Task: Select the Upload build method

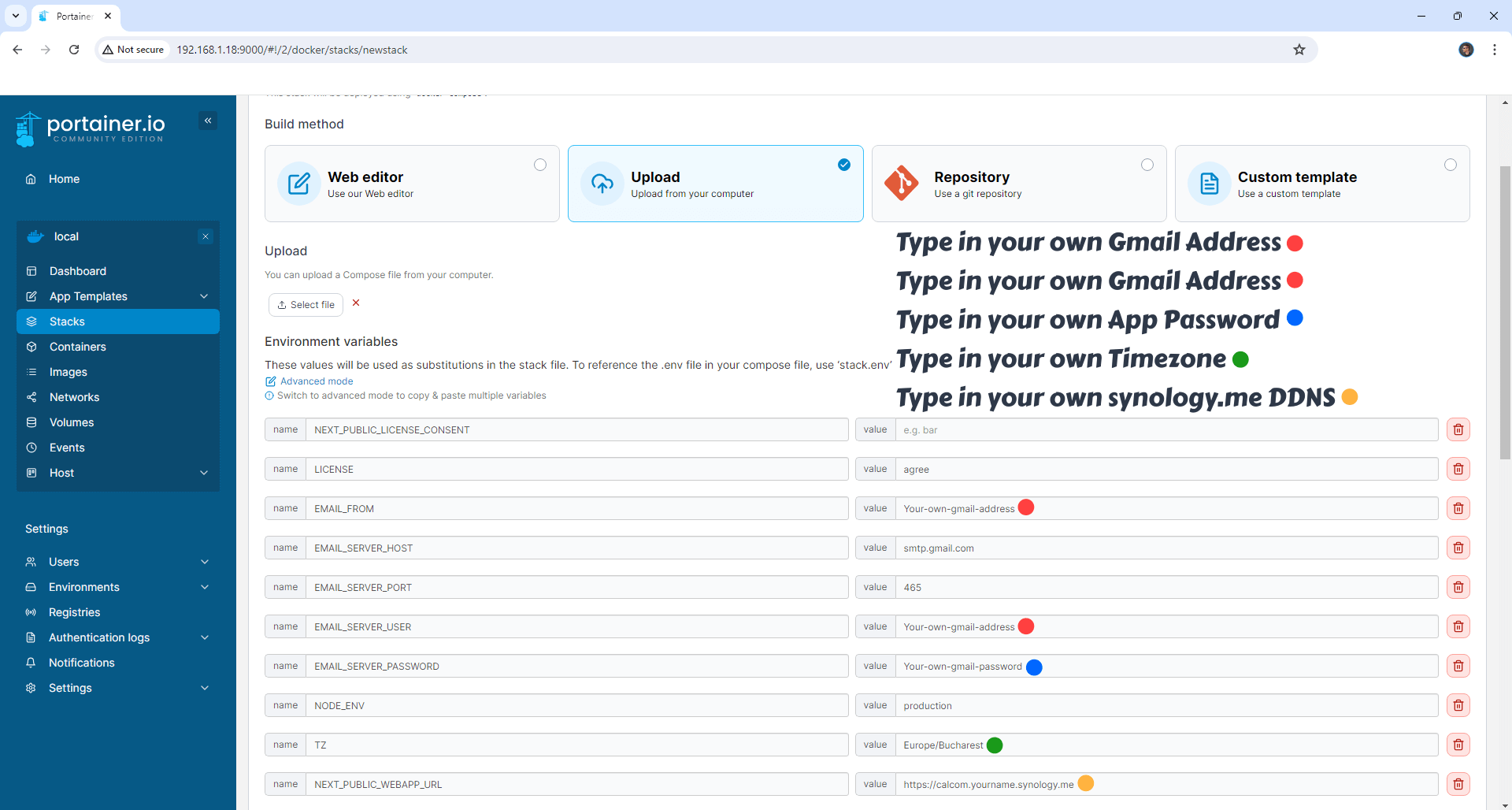Action: click(715, 184)
